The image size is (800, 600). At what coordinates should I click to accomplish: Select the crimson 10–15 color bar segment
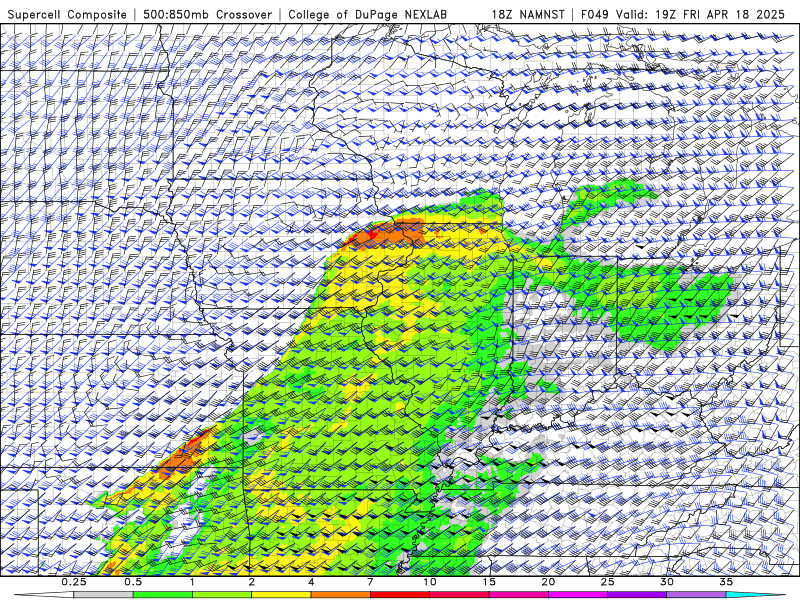(459, 595)
